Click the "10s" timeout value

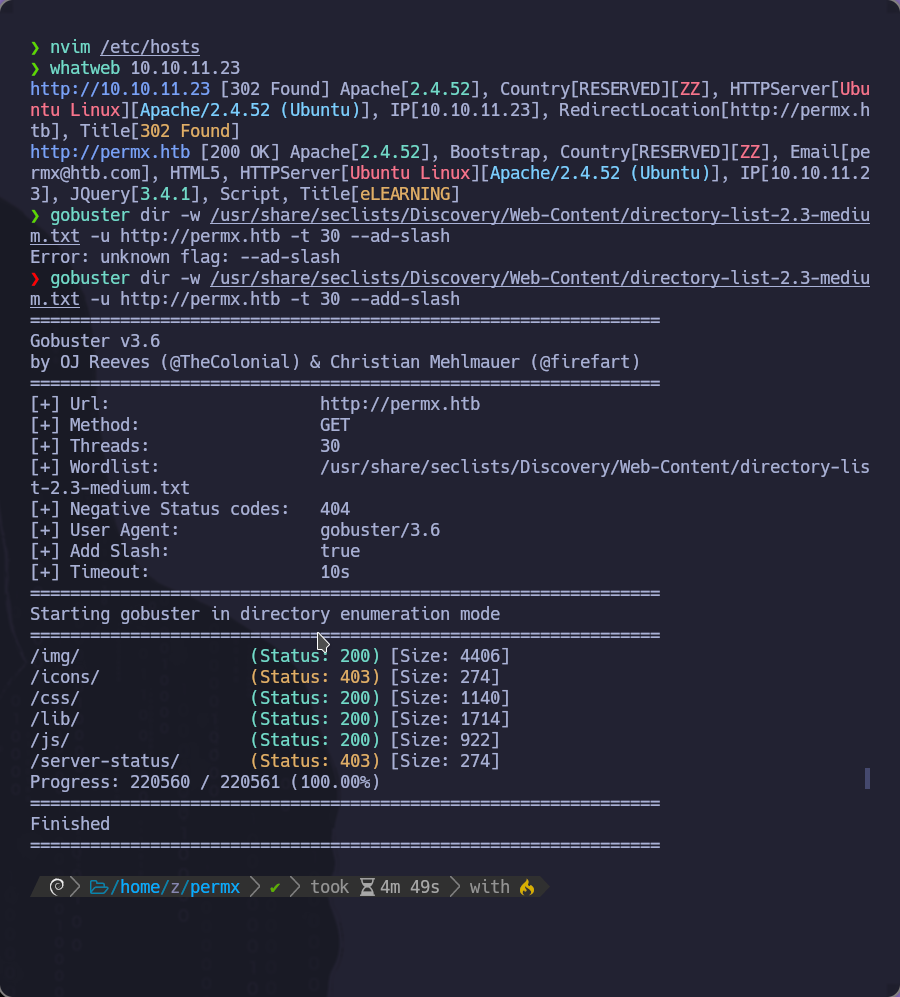coord(335,572)
